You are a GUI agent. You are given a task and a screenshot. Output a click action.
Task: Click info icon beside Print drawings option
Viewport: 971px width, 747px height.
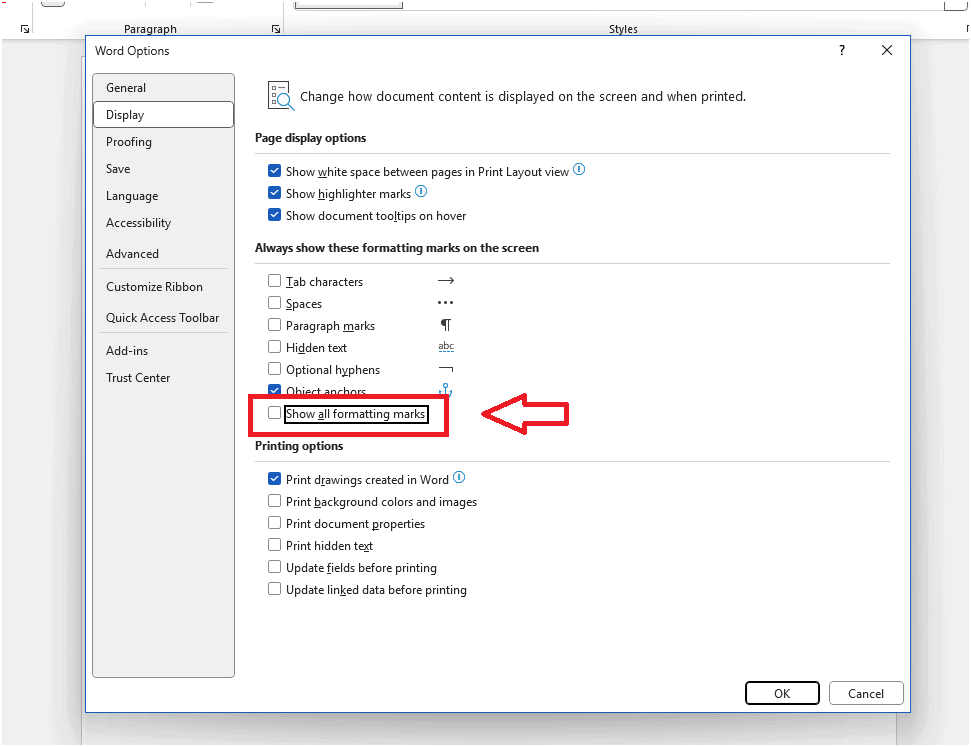[x=459, y=478]
